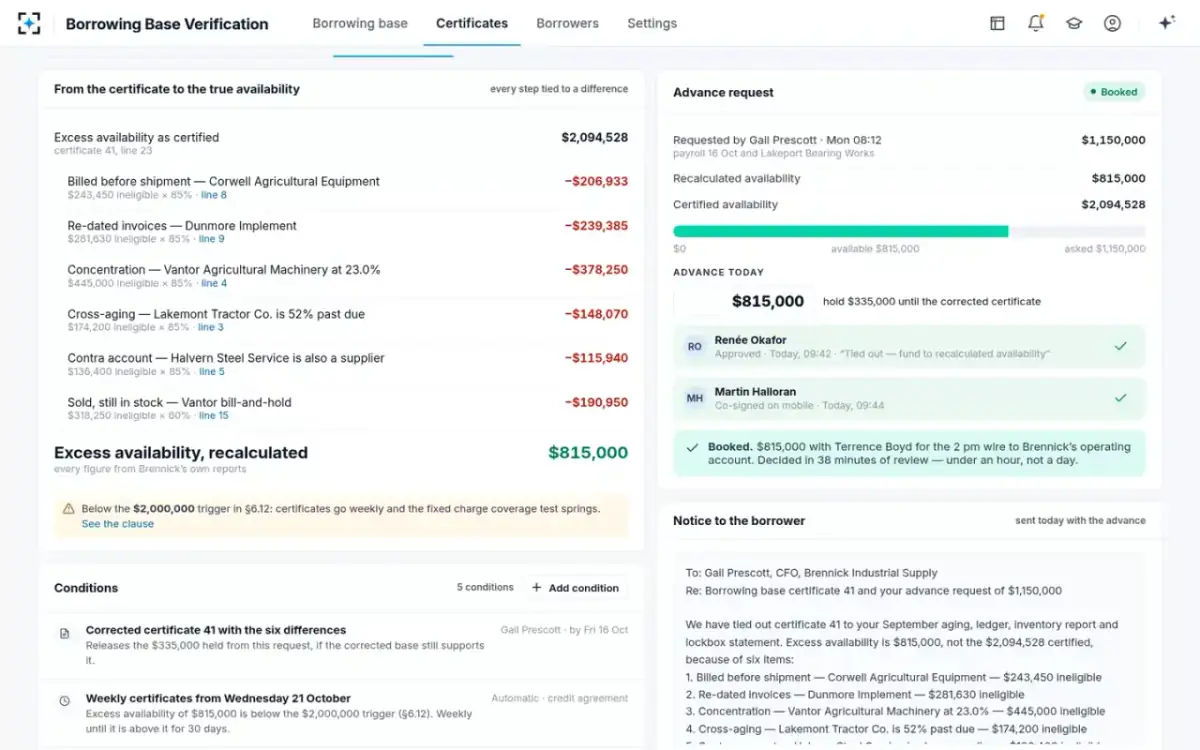The height and width of the screenshot is (750, 1200).
Task: Click the availability progress bar
Action: (x=909, y=231)
